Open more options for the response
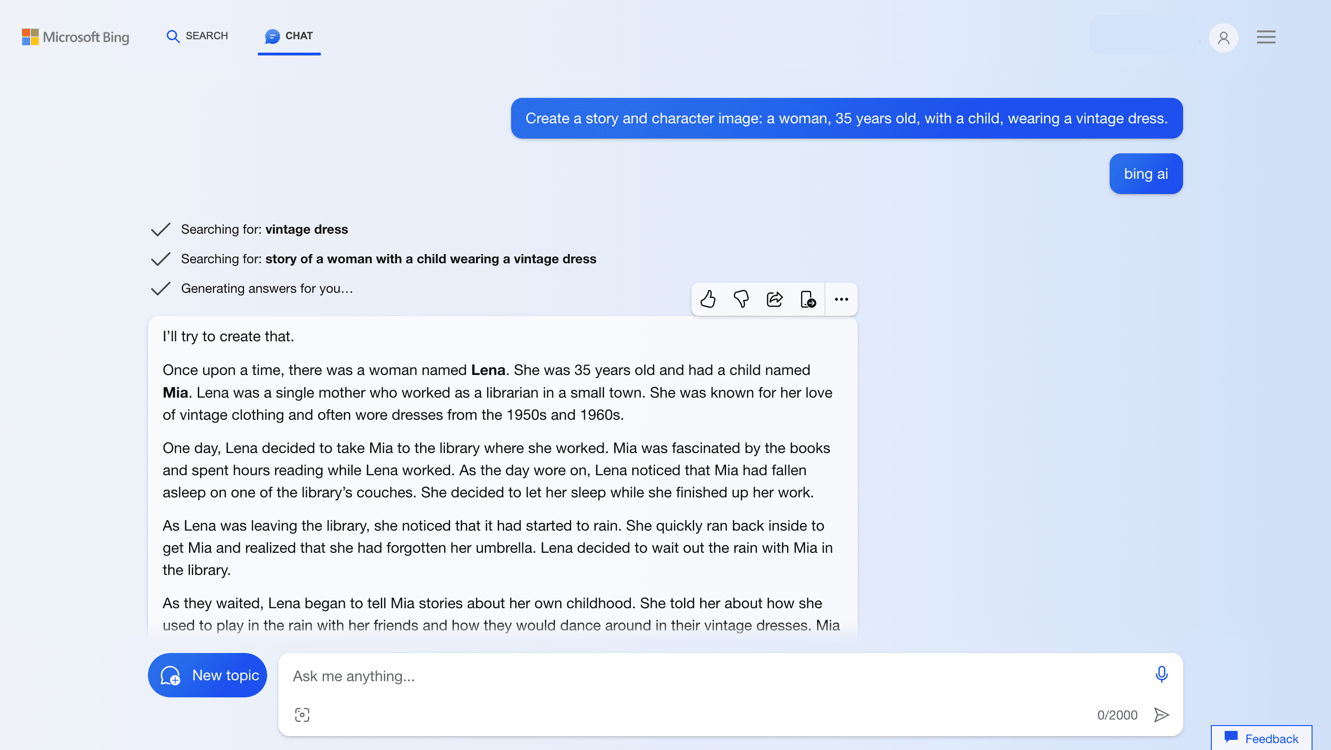The image size is (1331, 750). [x=841, y=298]
